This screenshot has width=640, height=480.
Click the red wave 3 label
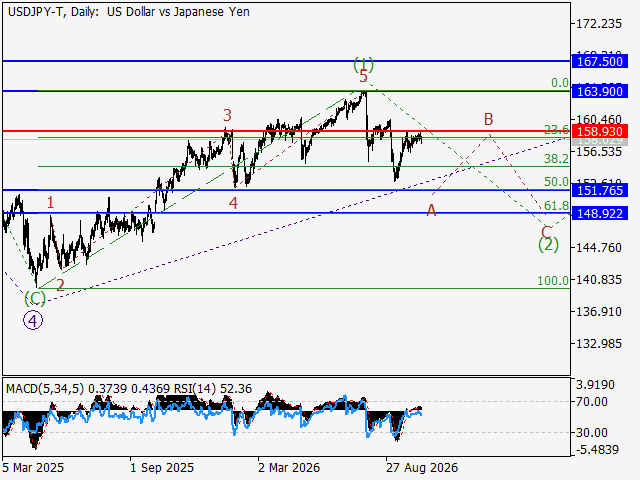227,116
